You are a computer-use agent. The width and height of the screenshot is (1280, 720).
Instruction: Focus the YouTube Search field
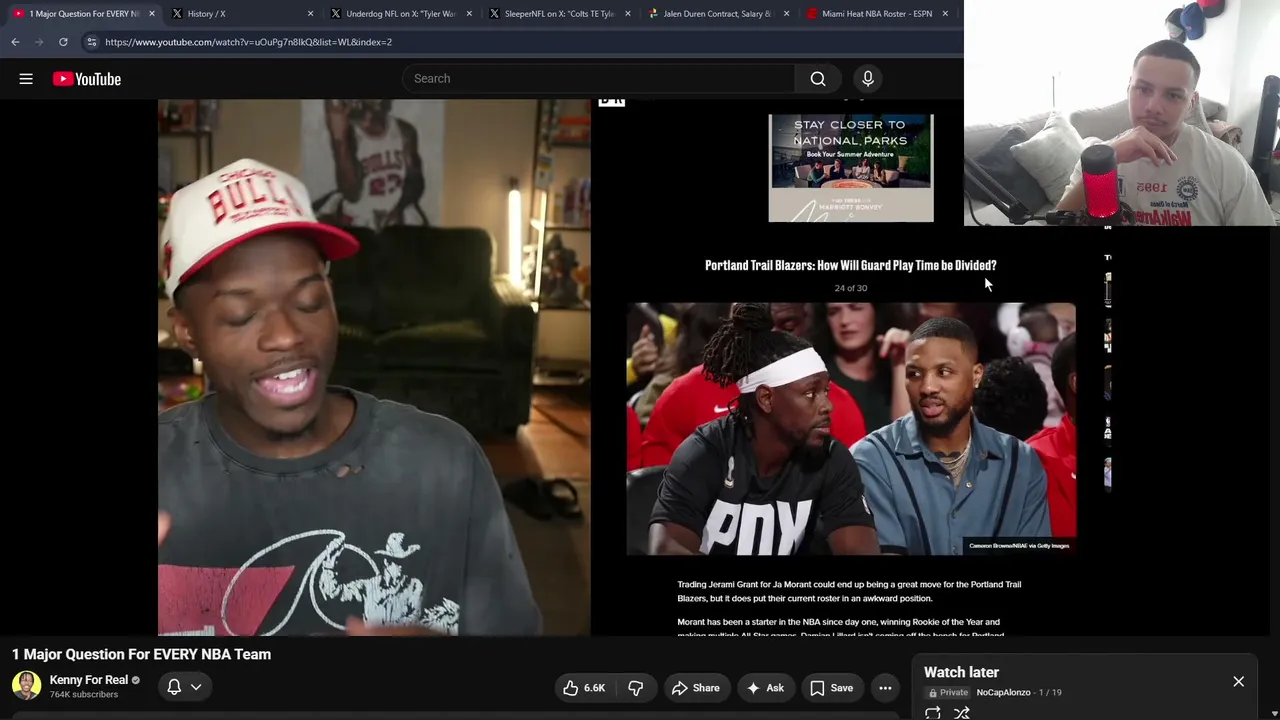[x=600, y=79]
